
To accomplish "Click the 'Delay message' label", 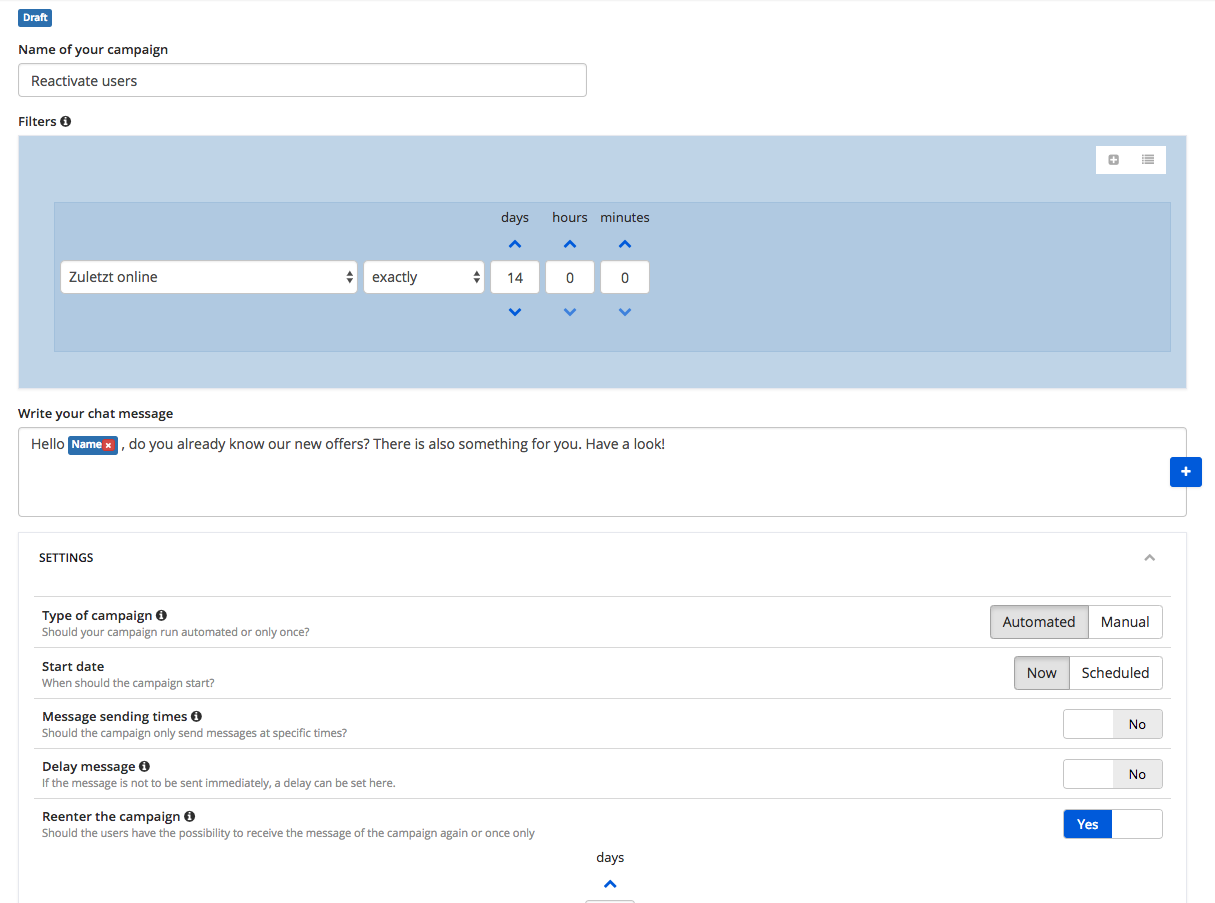I will [89, 766].
